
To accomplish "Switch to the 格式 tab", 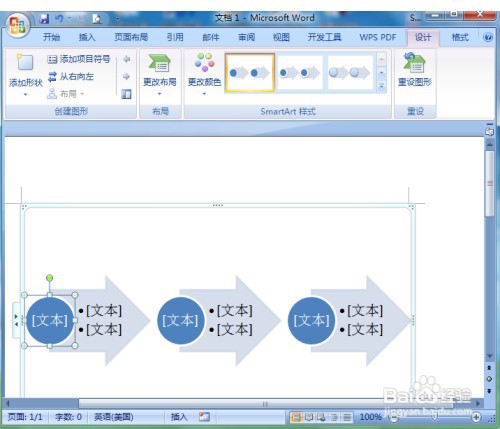I will point(460,37).
